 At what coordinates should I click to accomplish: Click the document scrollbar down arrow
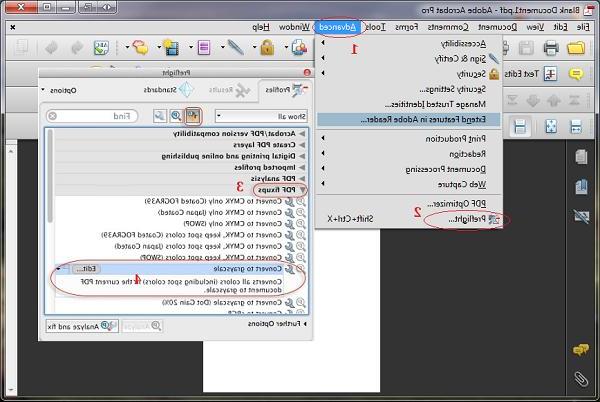coord(11,390)
